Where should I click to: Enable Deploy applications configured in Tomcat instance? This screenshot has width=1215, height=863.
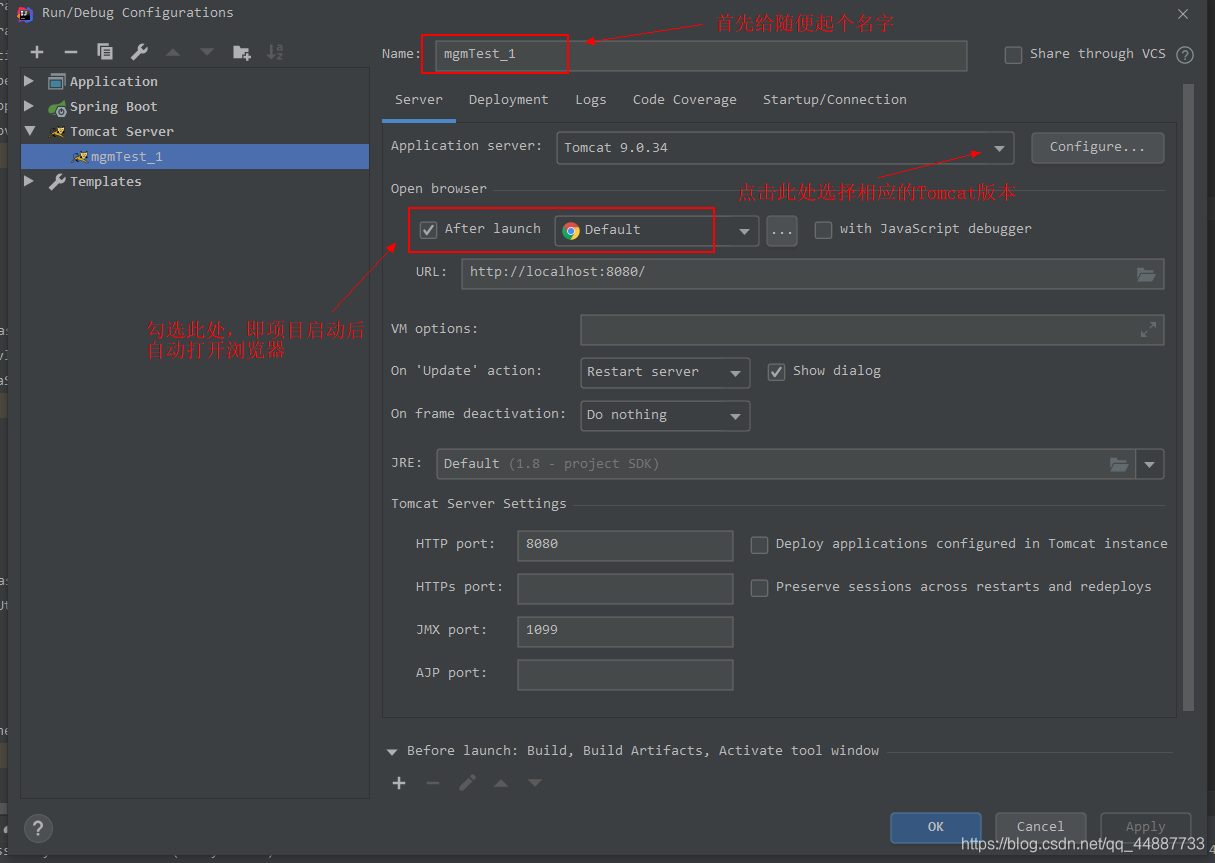click(x=759, y=545)
